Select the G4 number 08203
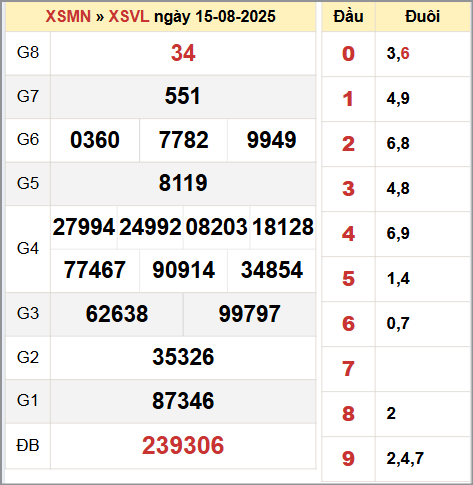Screen dimensions: 473x485 217,227
